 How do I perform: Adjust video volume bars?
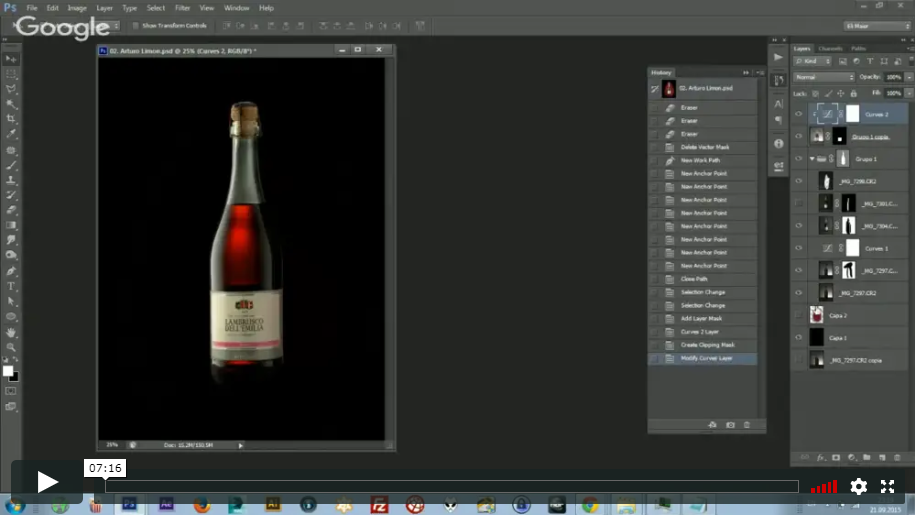pyautogui.click(x=824, y=487)
